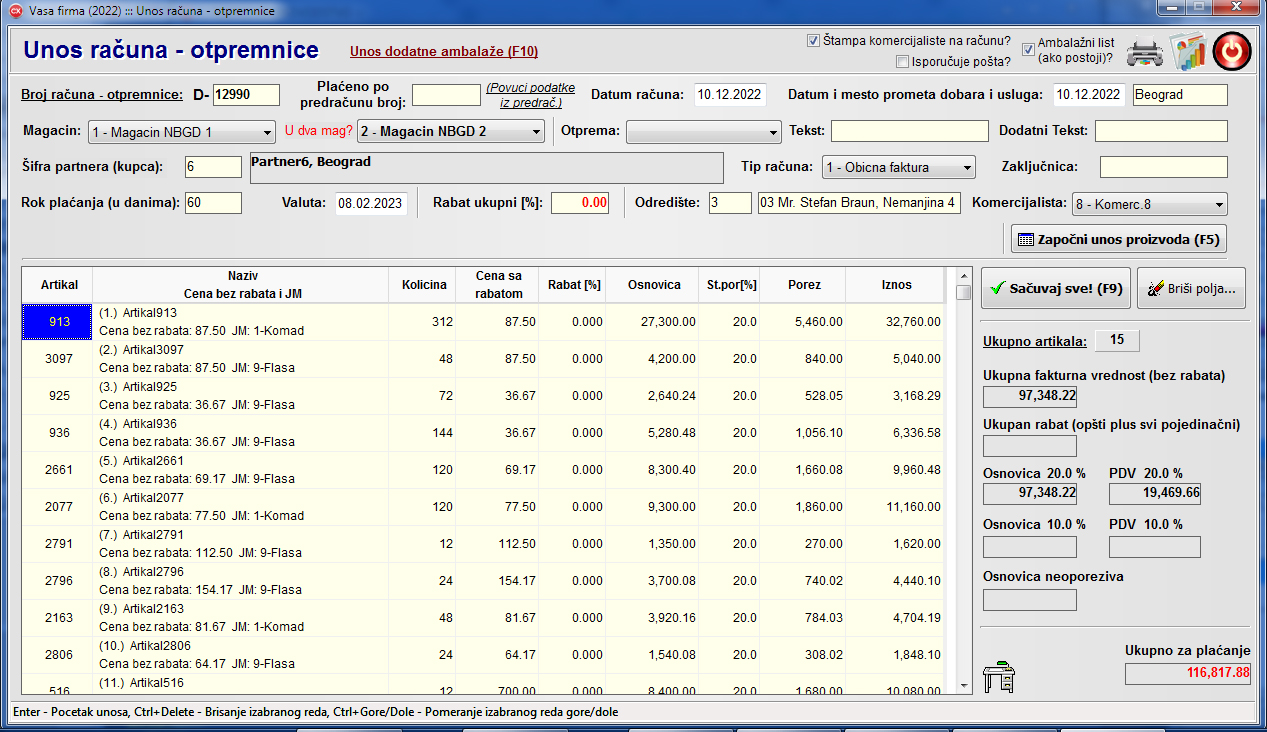Click the red power exit icon
1267x732 pixels.
pos(1232,52)
